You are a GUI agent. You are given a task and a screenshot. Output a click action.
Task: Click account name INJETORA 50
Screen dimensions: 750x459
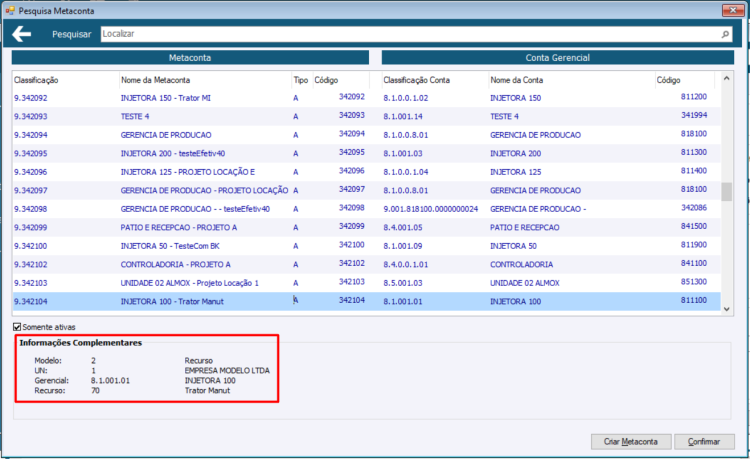(513, 246)
